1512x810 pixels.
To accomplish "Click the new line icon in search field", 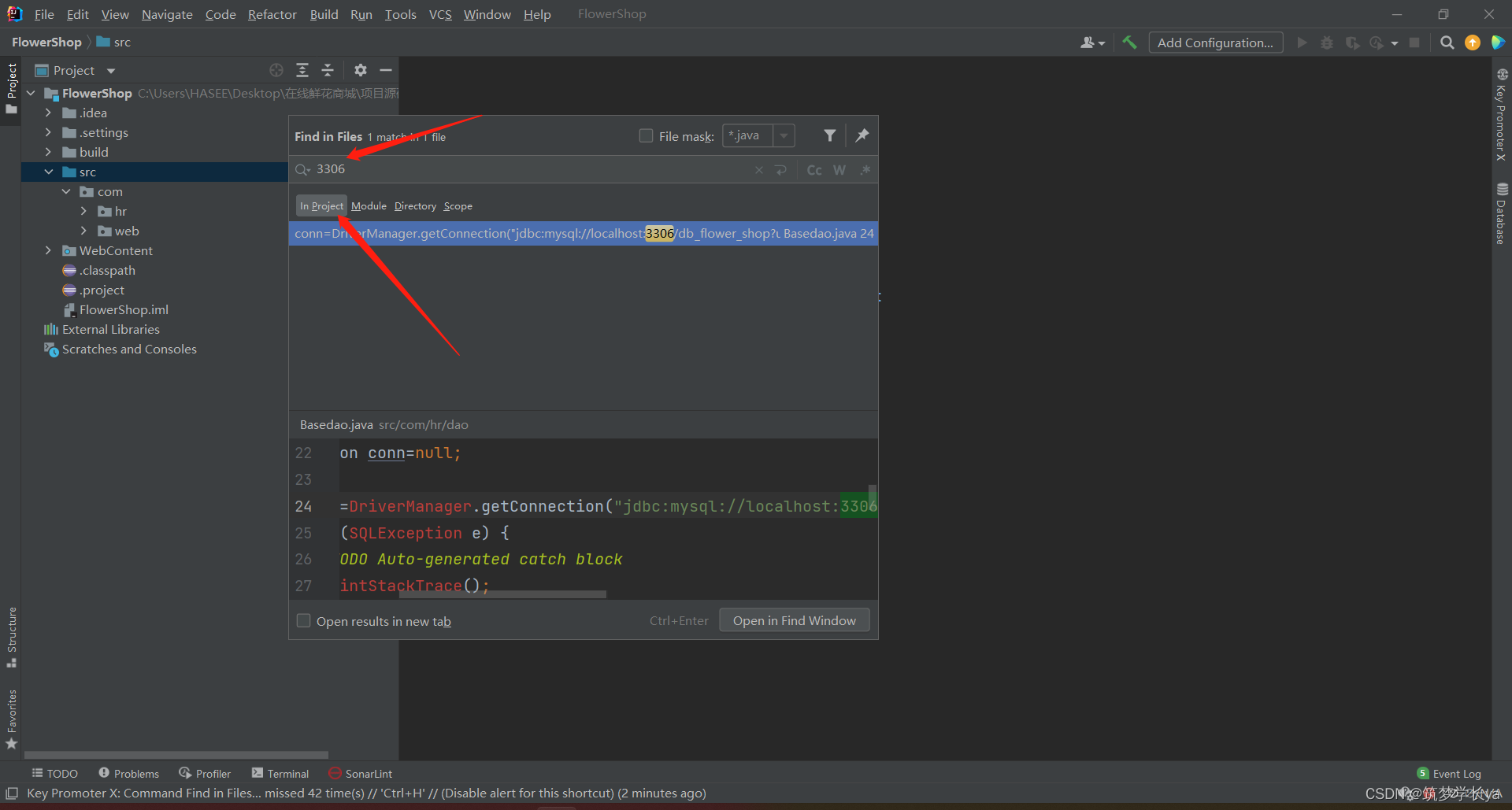I will tap(781, 170).
